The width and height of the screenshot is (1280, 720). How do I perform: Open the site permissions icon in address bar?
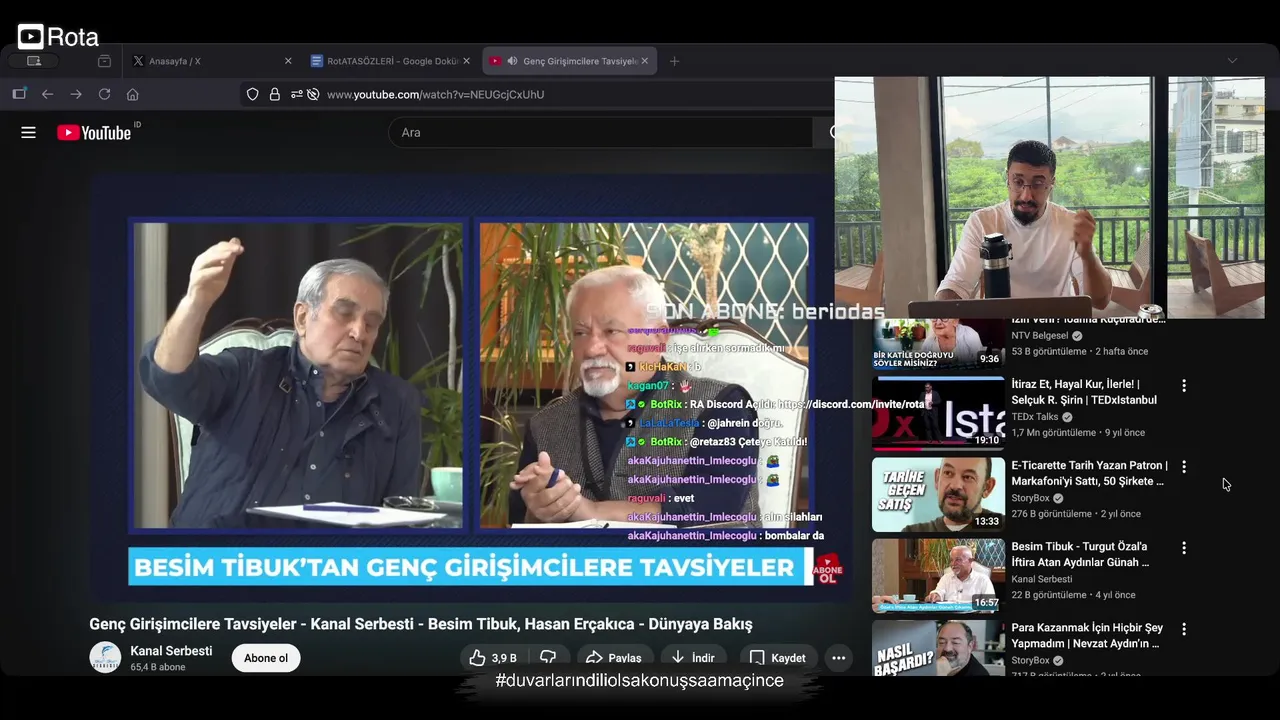click(x=296, y=94)
